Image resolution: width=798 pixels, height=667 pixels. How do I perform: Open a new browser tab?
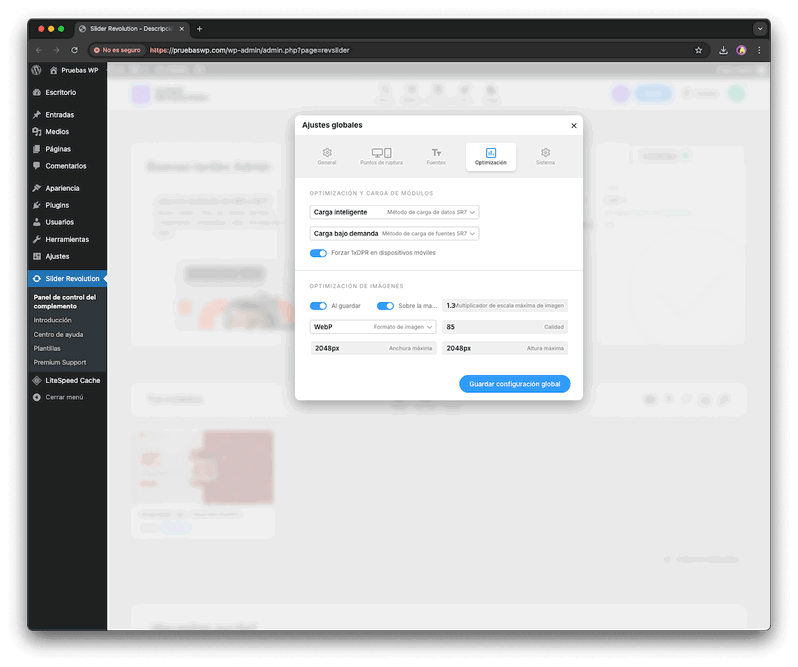(x=200, y=29)
